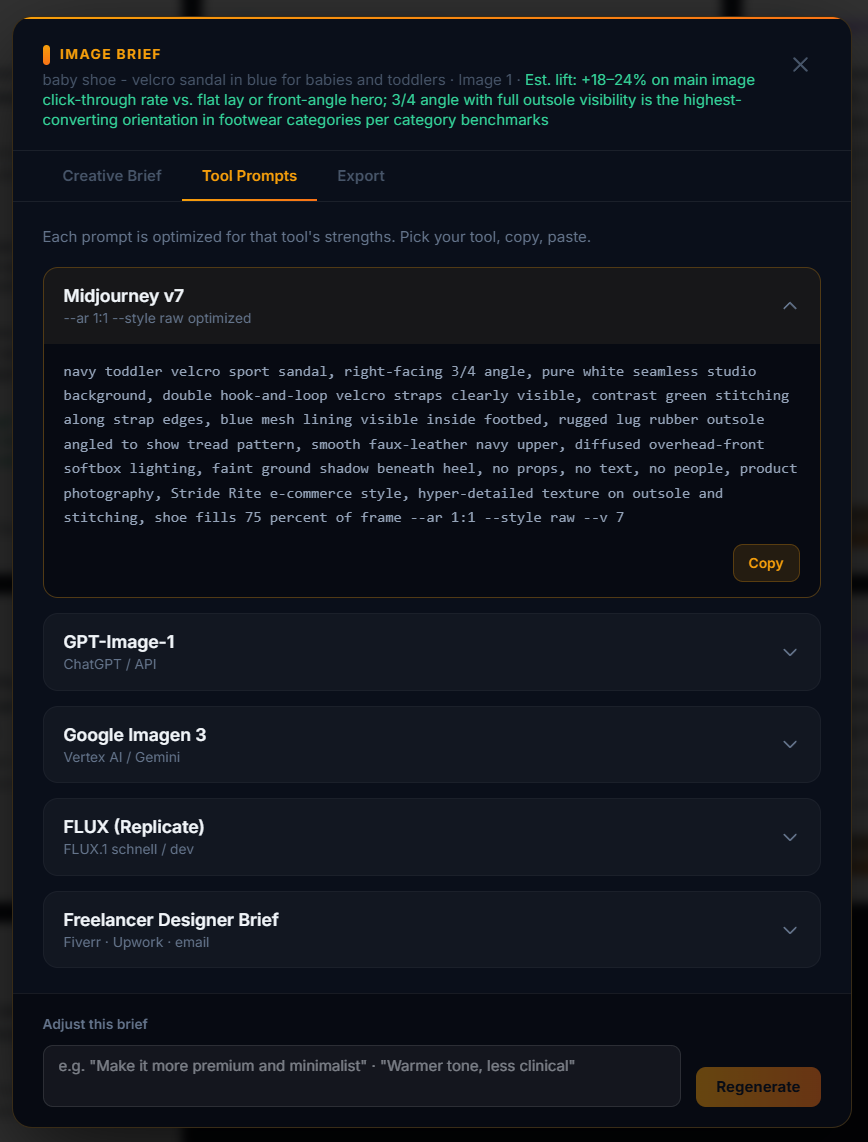Click the GPT-Image-1 section title
Viewport: 868px width, 1142px height.
point(119,642)
